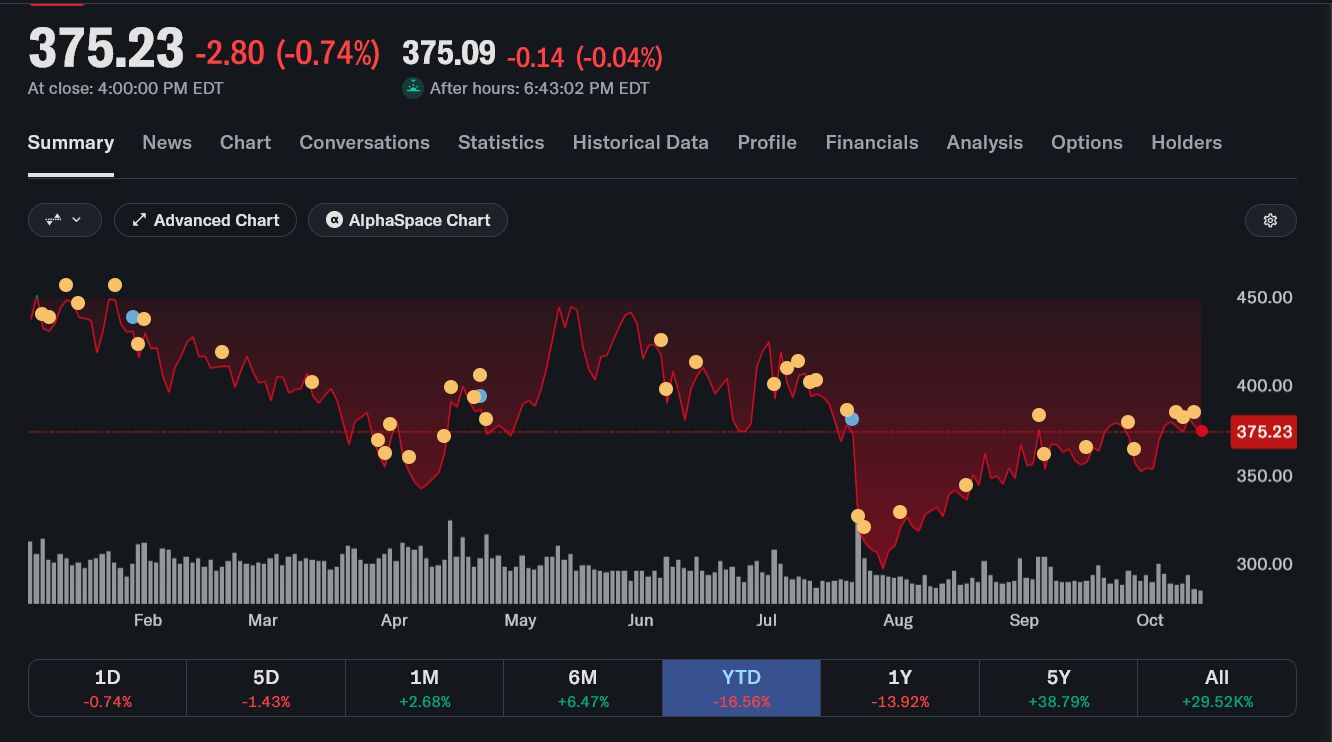1332x742 pixels.
Task: Click the -2.80 (-0.74%) change value
Action: [287, 53]
